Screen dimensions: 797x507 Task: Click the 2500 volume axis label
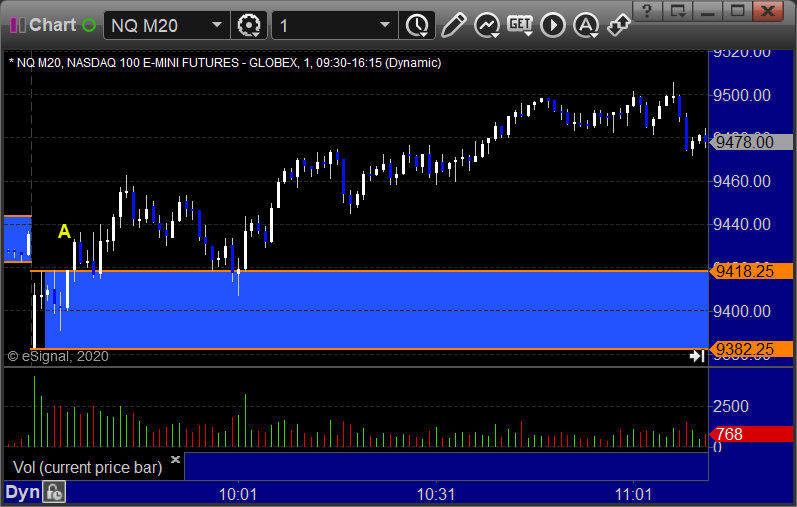pyautogui.click(x=730, y=406)
